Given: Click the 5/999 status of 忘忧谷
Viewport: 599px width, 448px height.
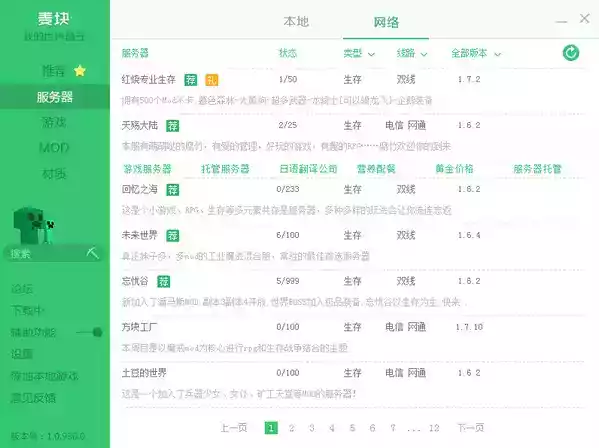Looking at the screenshot, I should pyautogui.click(x=288, y=281).
